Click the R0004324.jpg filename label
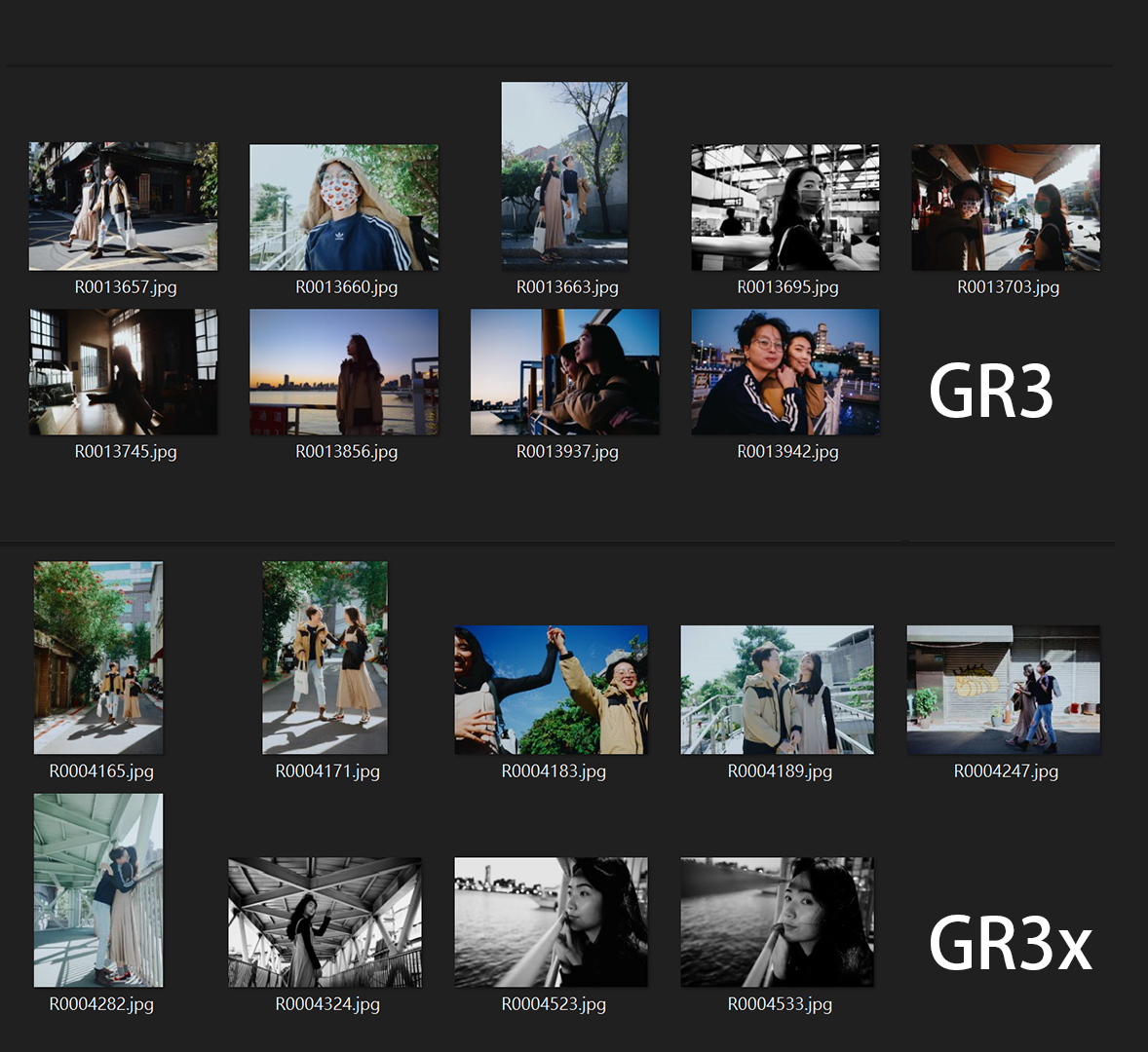1148x1052 pixels. pos(327,1004)
